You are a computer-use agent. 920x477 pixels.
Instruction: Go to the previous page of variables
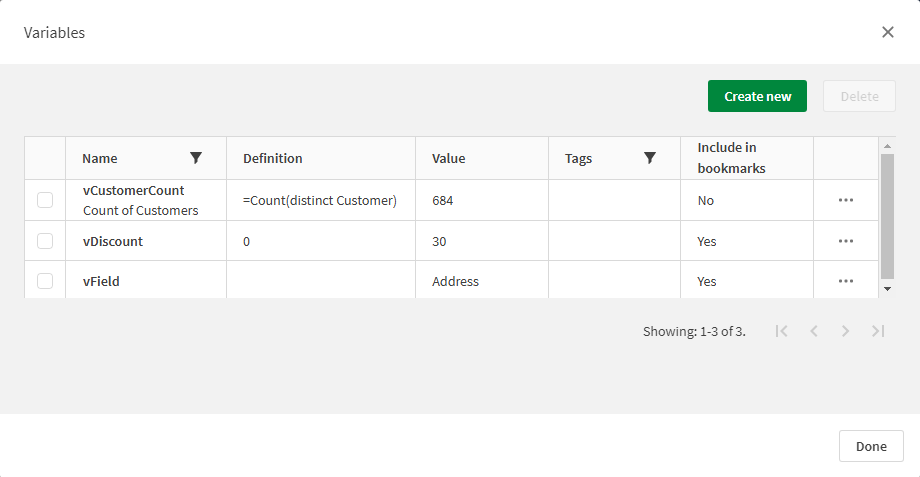point(814,331)
